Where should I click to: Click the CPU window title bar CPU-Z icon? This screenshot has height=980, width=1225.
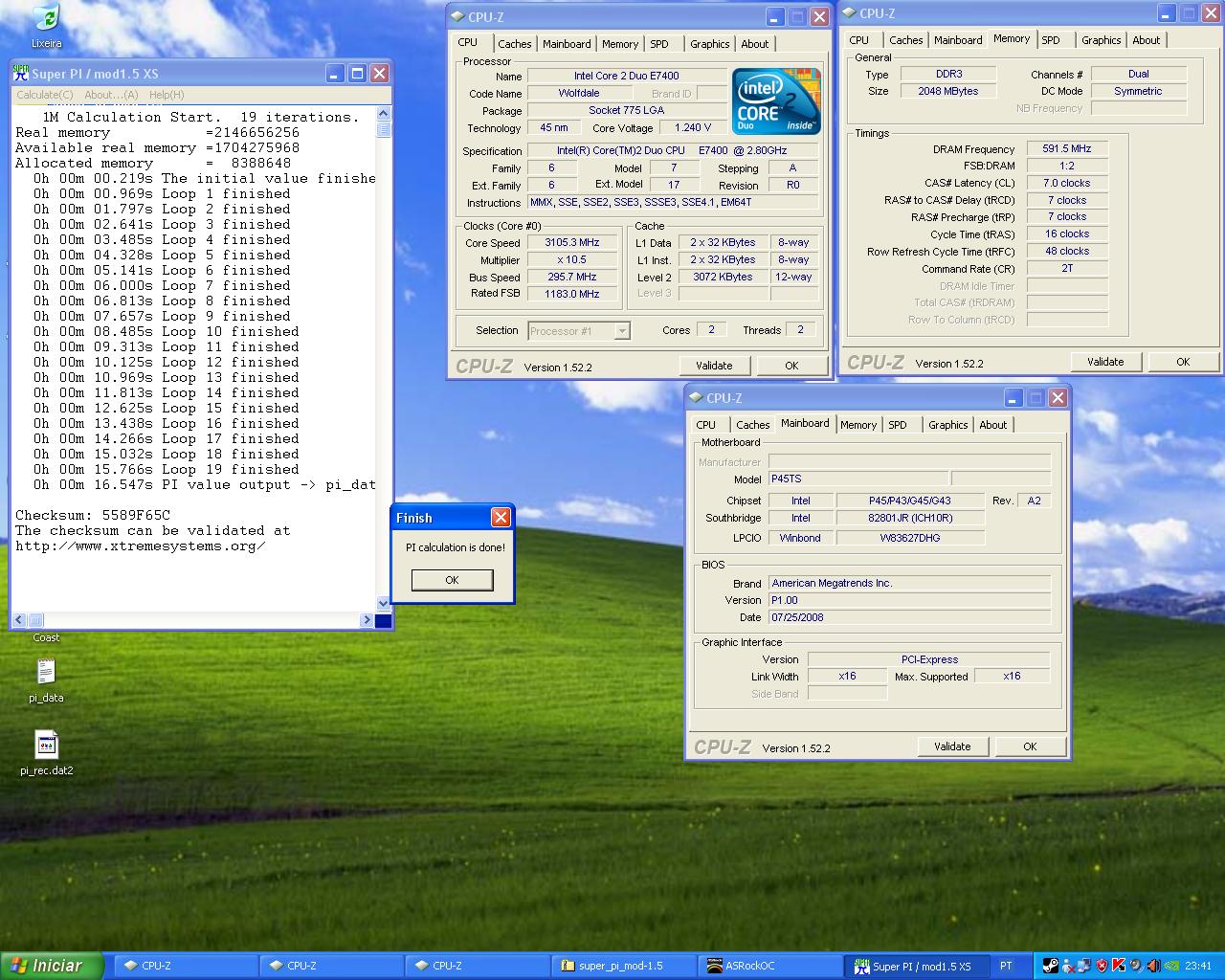point(457,16)
